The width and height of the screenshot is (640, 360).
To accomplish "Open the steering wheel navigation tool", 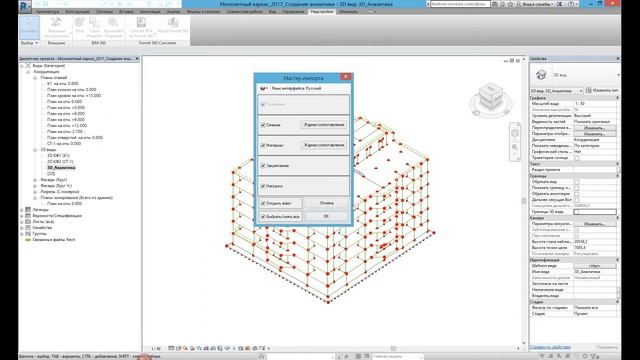I will (515, 133).
